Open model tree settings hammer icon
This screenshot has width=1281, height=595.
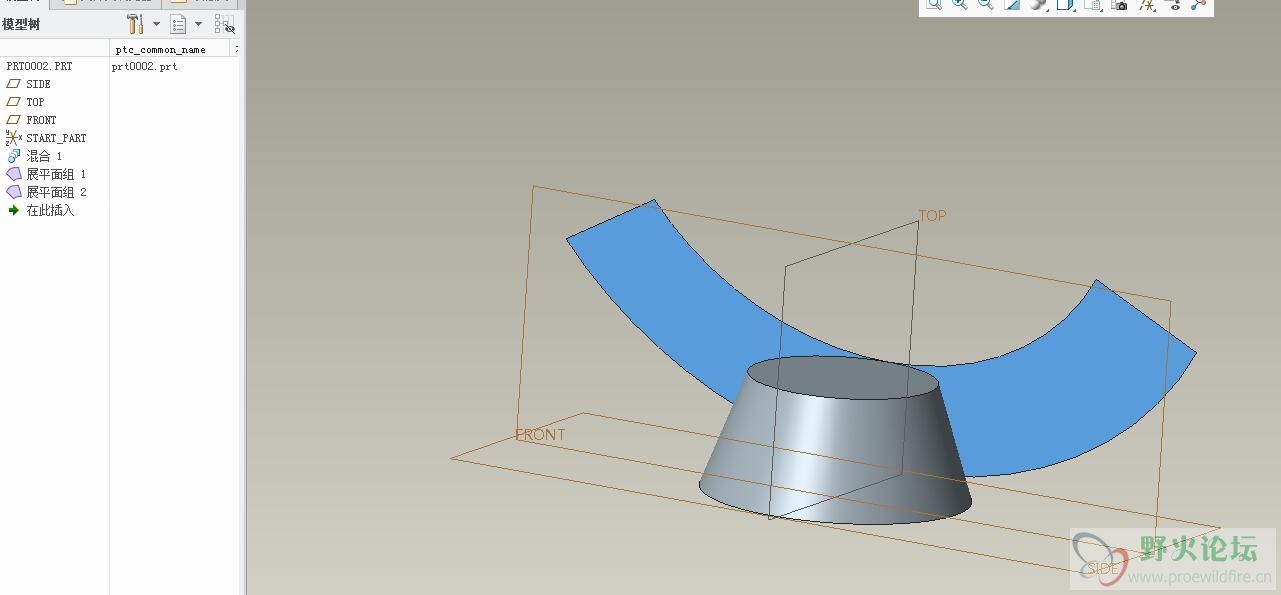coord(135,24)
